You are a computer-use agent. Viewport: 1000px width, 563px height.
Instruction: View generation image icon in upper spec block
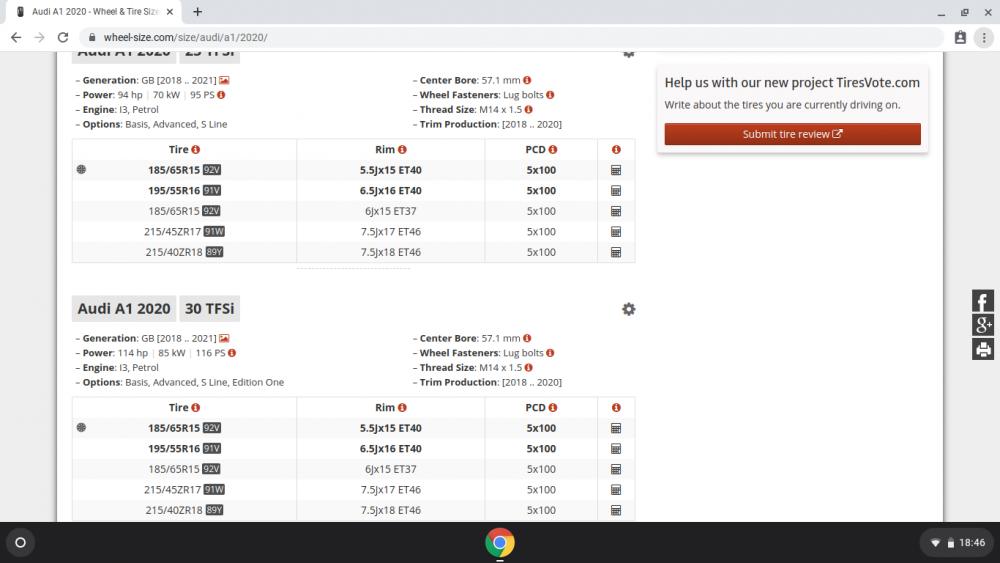click(224, 80)
